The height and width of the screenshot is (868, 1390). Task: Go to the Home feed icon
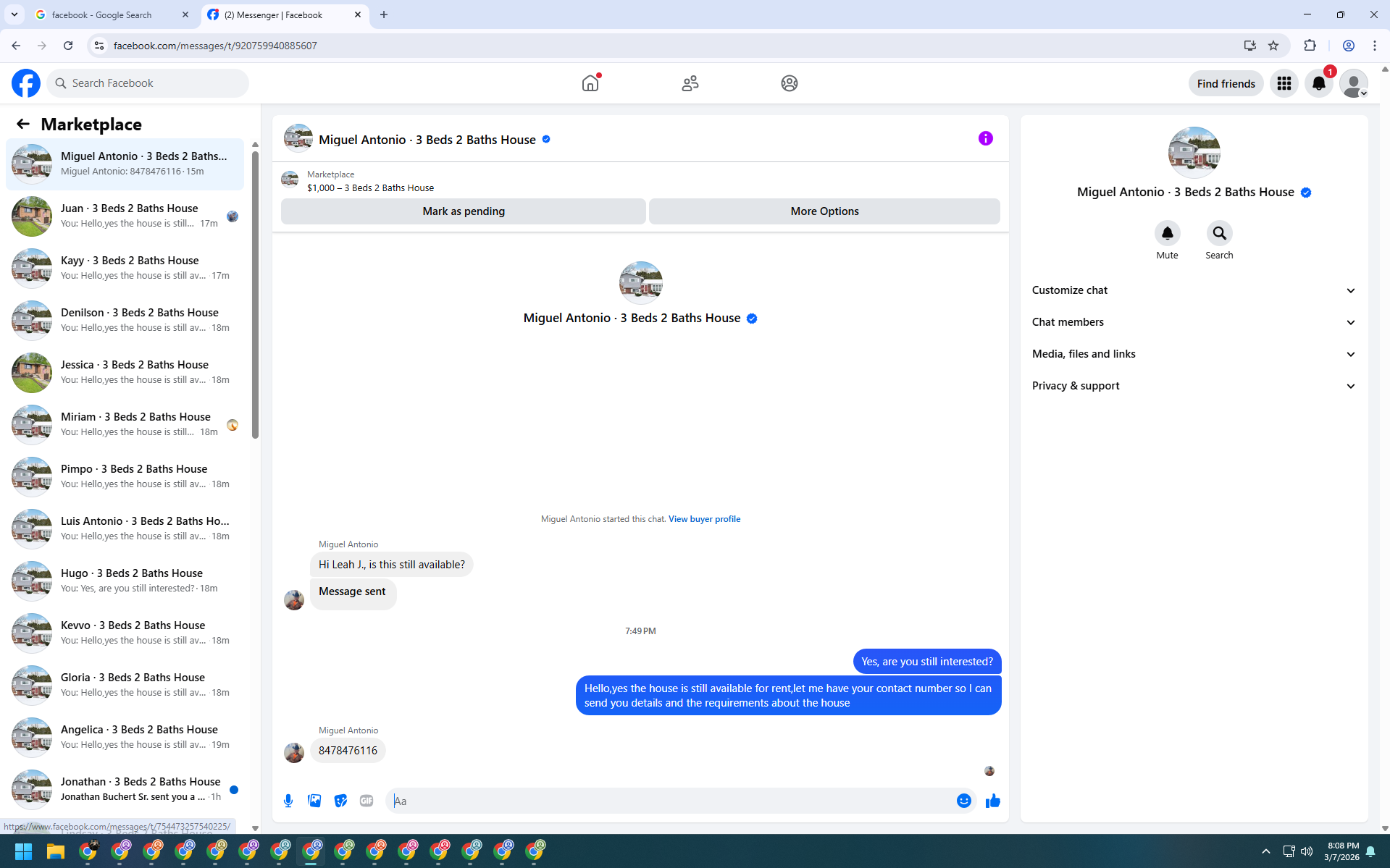tap(590, 83)
